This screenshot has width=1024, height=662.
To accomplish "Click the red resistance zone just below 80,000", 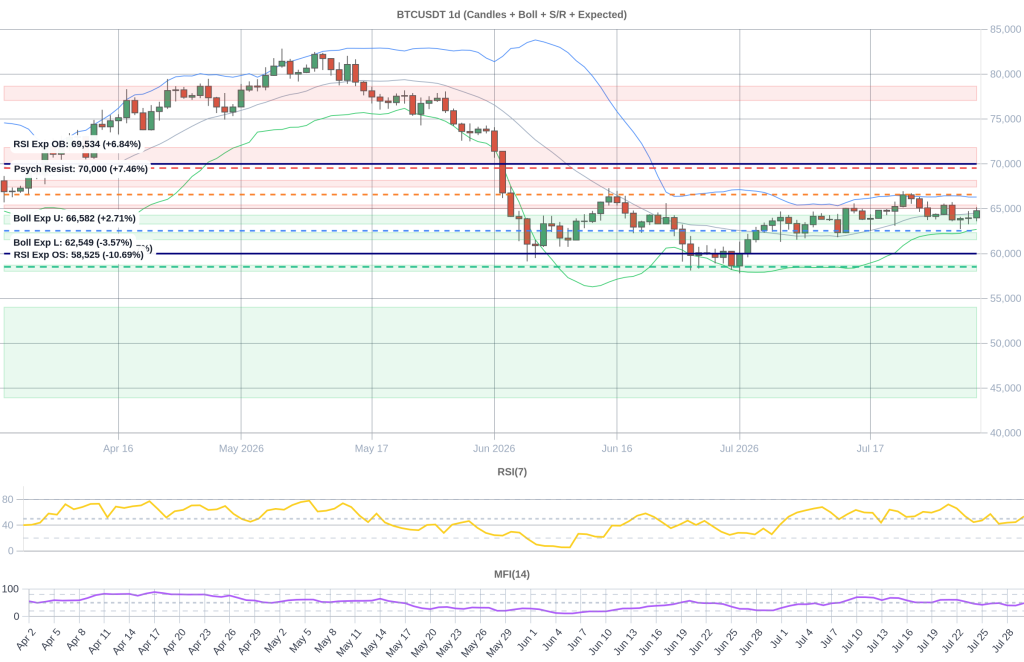I will (490, 93).
